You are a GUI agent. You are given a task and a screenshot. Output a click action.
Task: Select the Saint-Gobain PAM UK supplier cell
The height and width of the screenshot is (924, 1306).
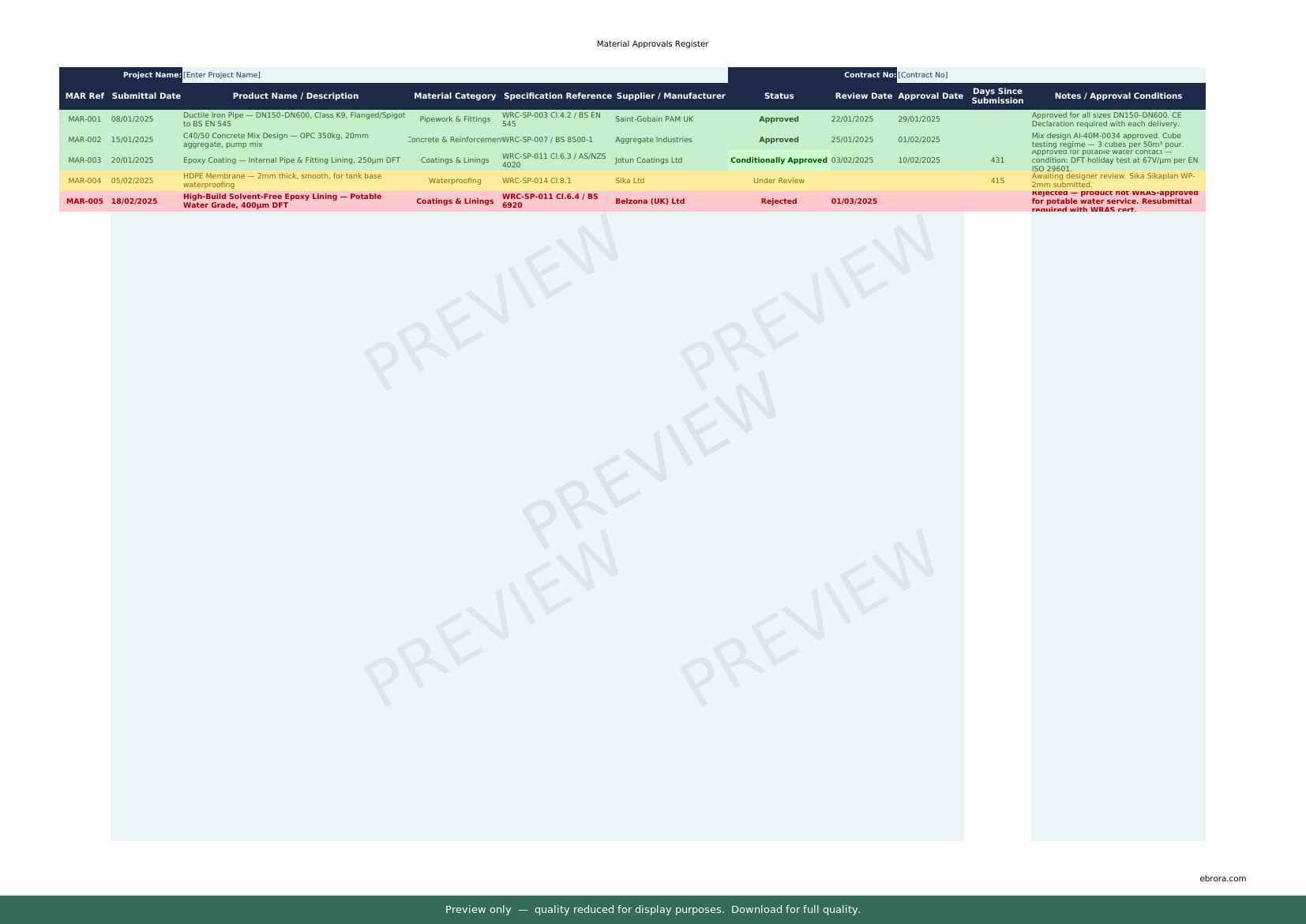click(654, 119)
